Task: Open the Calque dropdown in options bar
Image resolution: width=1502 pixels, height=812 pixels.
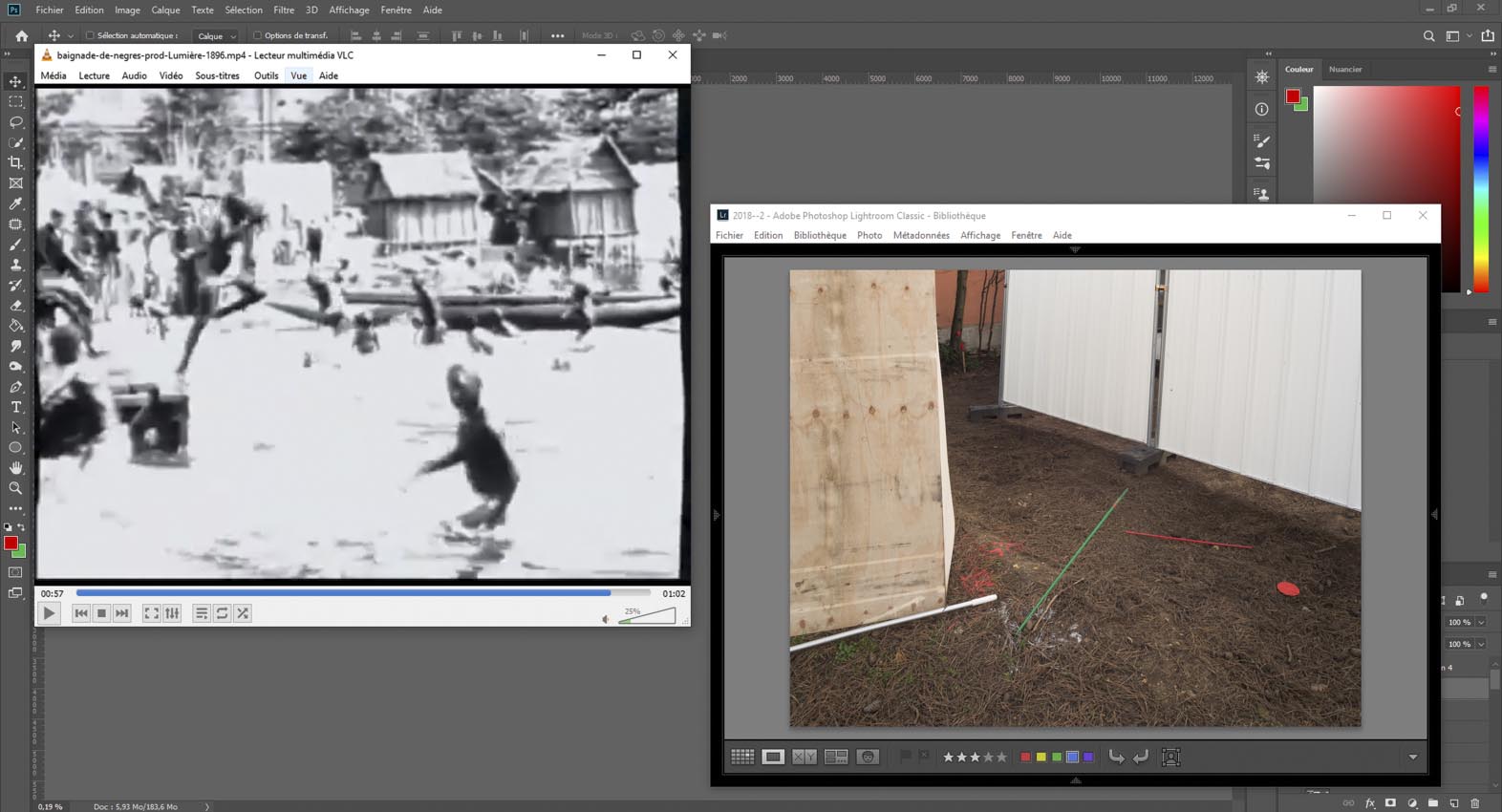Action: 215,36
